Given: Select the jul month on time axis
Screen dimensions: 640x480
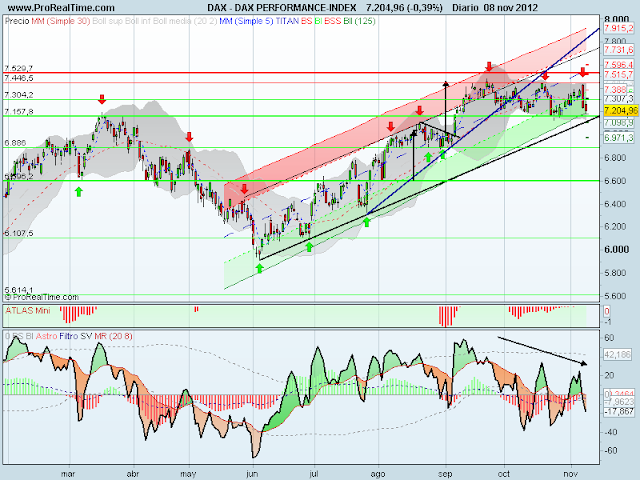Looking at the screenshot, I should 313,473.
